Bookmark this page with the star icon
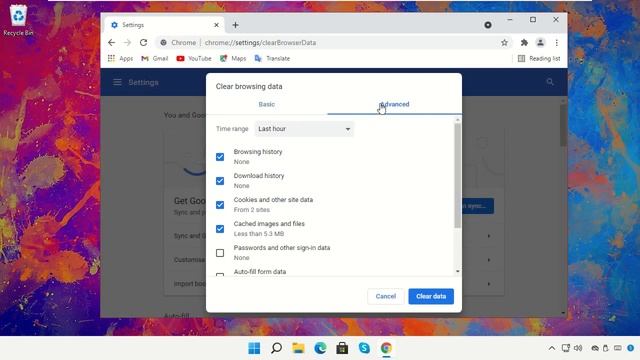 (x=504, y=42)
